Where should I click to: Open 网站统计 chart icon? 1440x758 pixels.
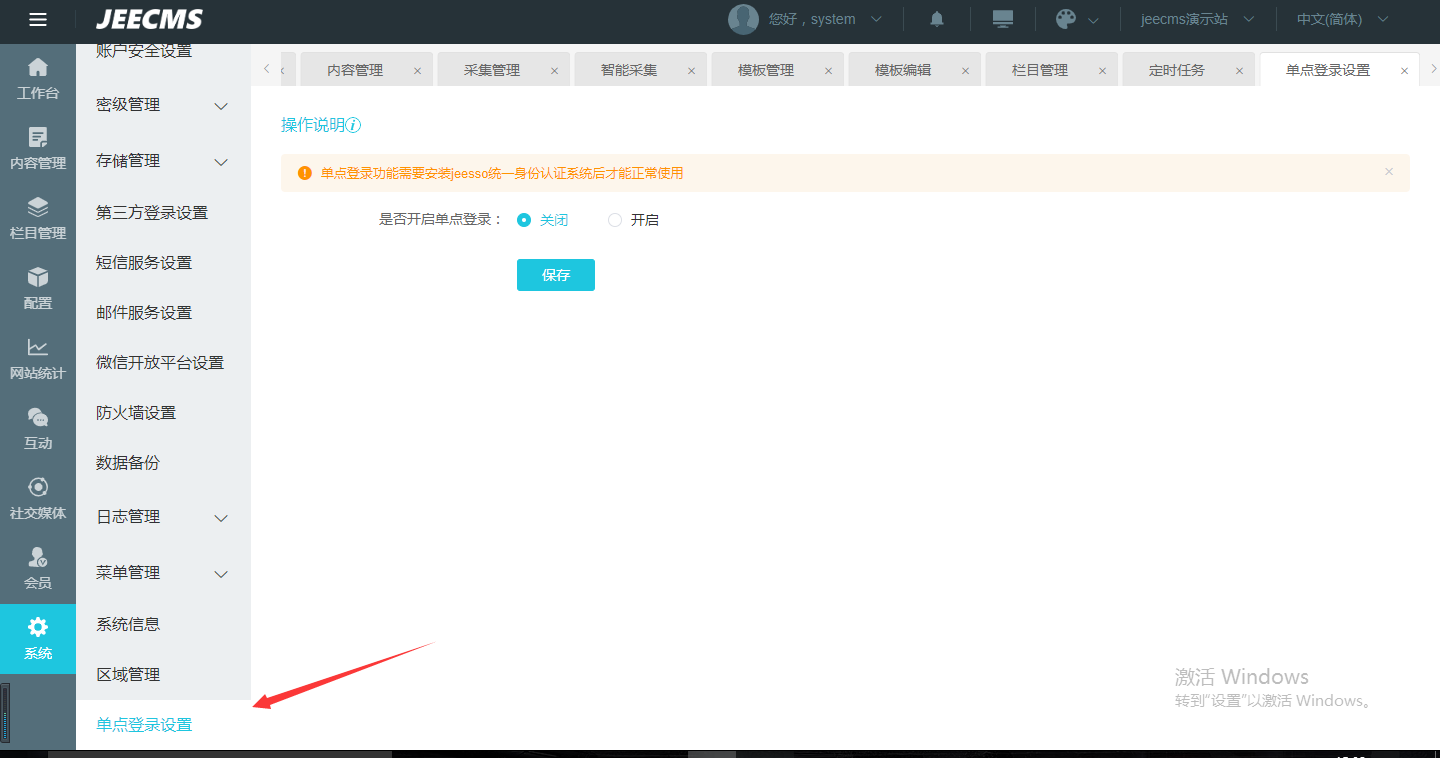[38, 358]
